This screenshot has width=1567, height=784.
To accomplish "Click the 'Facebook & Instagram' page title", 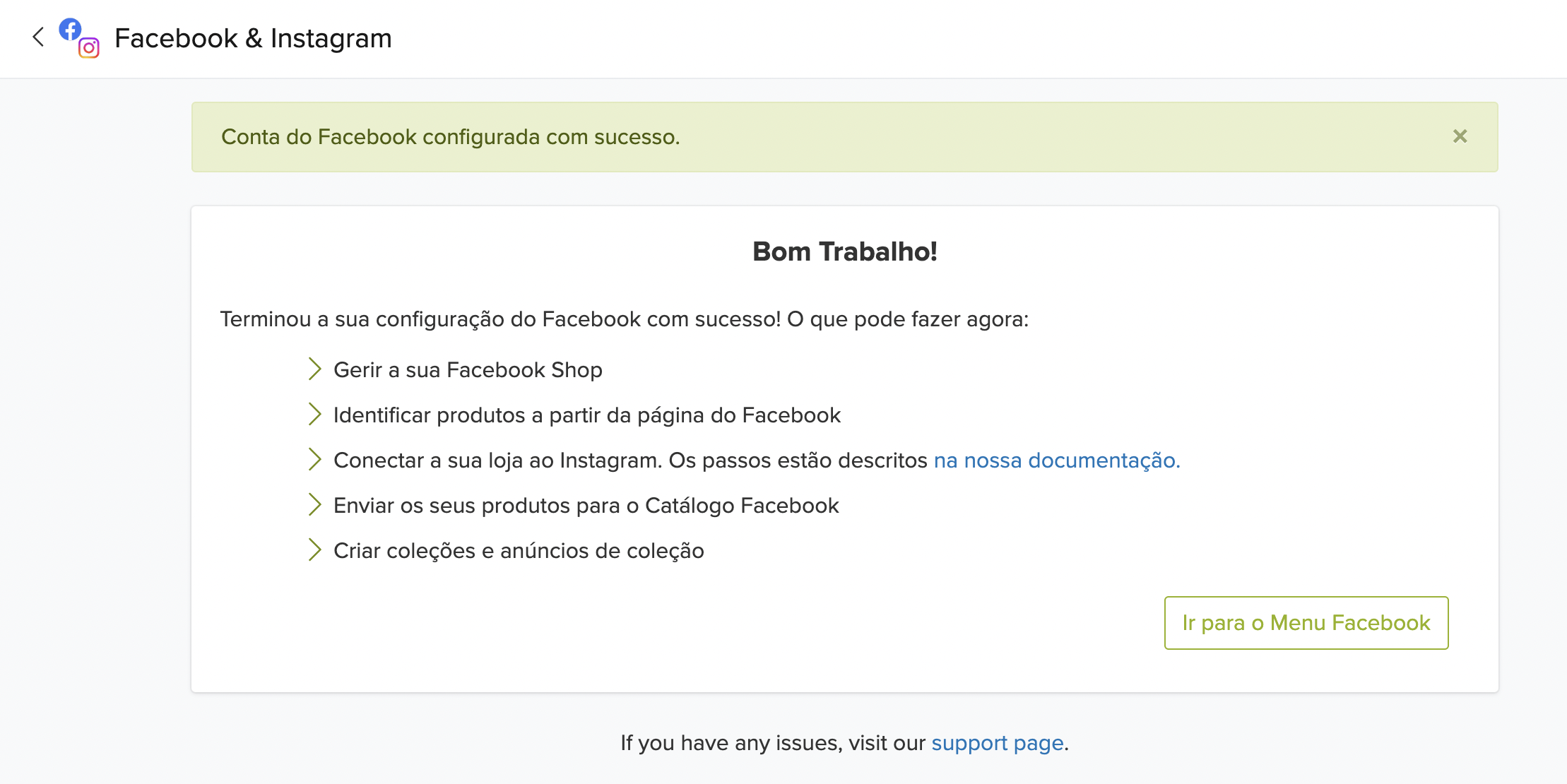I will click(x=253, y=38).
